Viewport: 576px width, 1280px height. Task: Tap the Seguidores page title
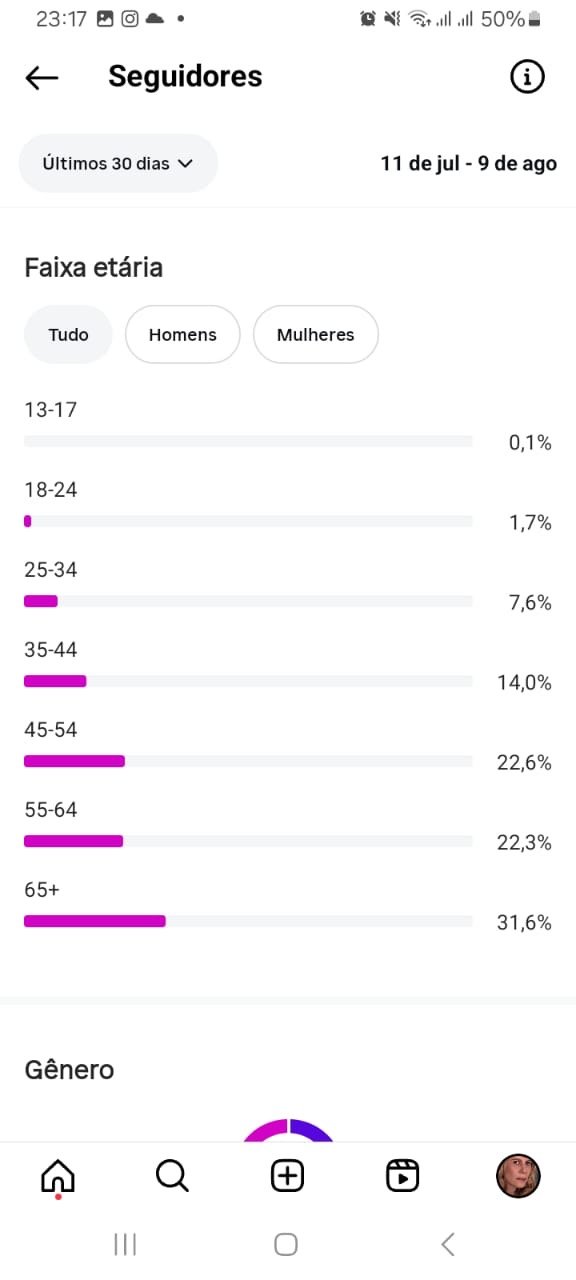[185, 77]
